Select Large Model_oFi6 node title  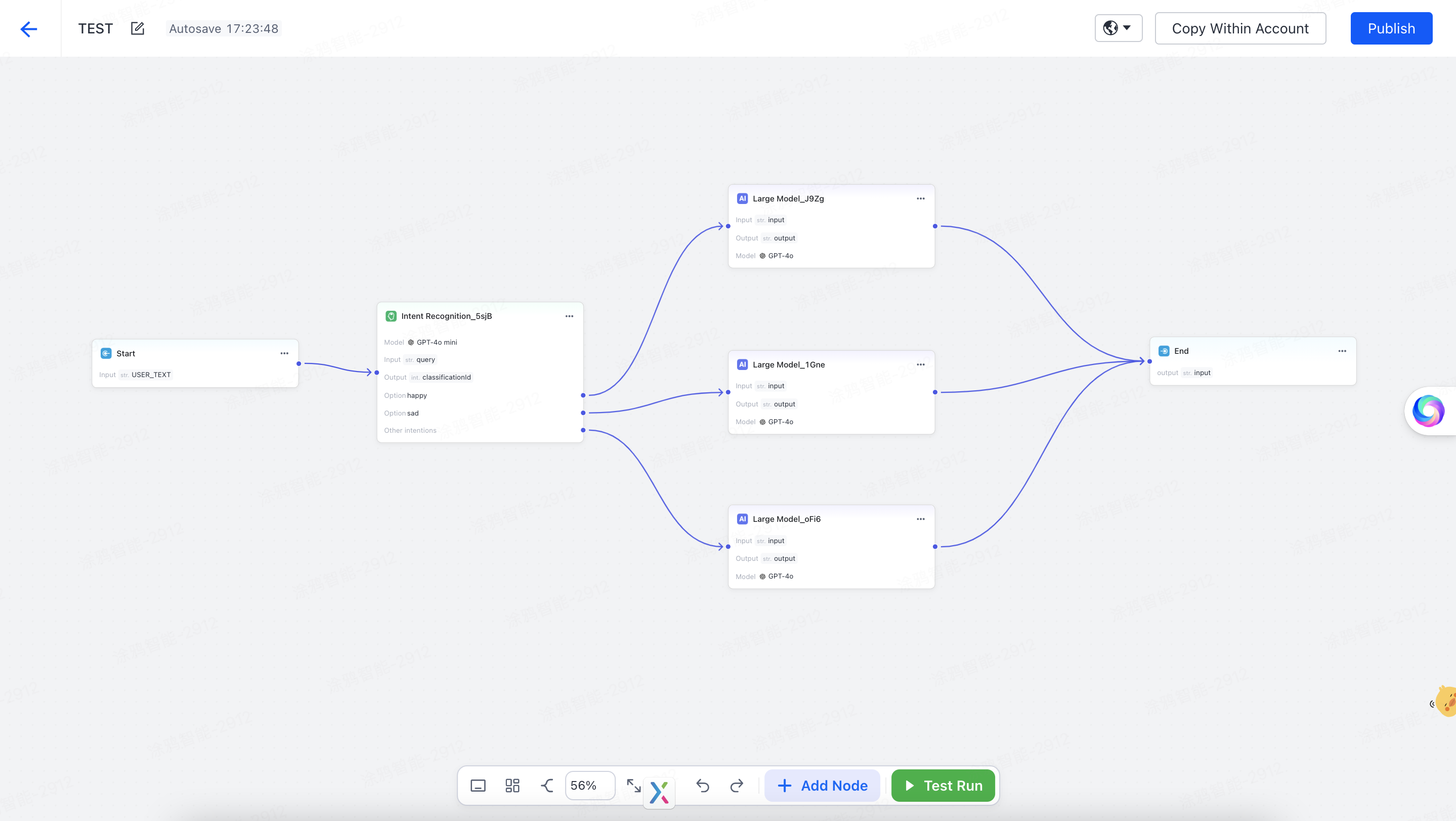click(x=786, y=519)
